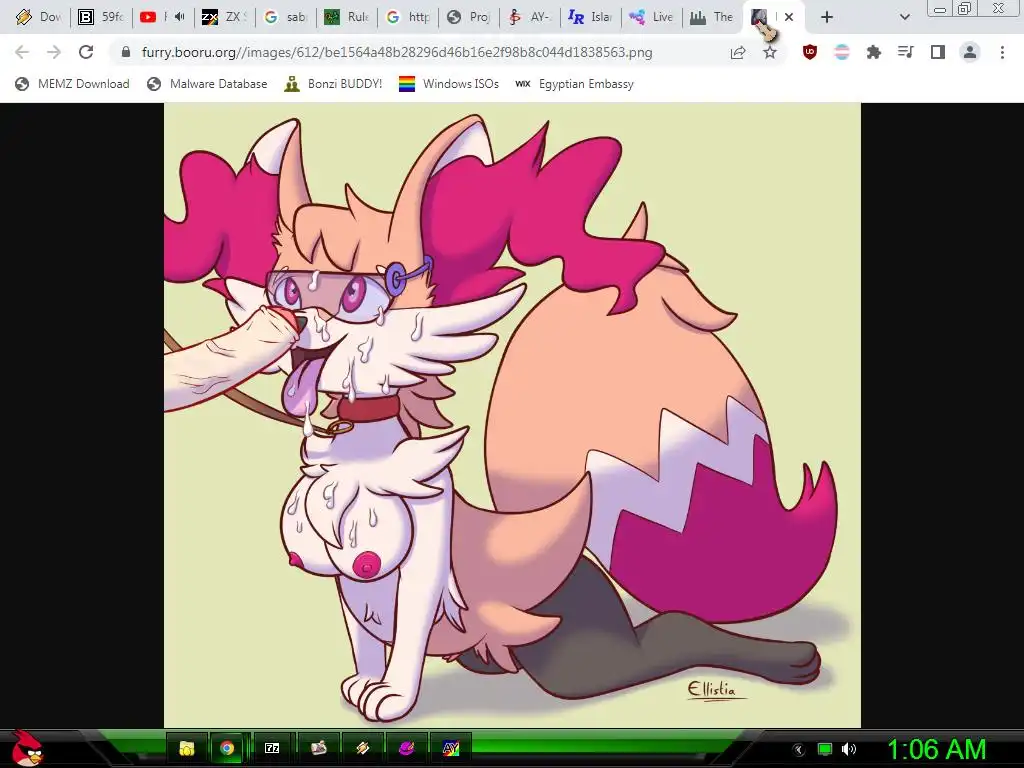Switch to the 'The' tab
Image resolution: width=1024 pixels, height=768 pixels.
713,17
